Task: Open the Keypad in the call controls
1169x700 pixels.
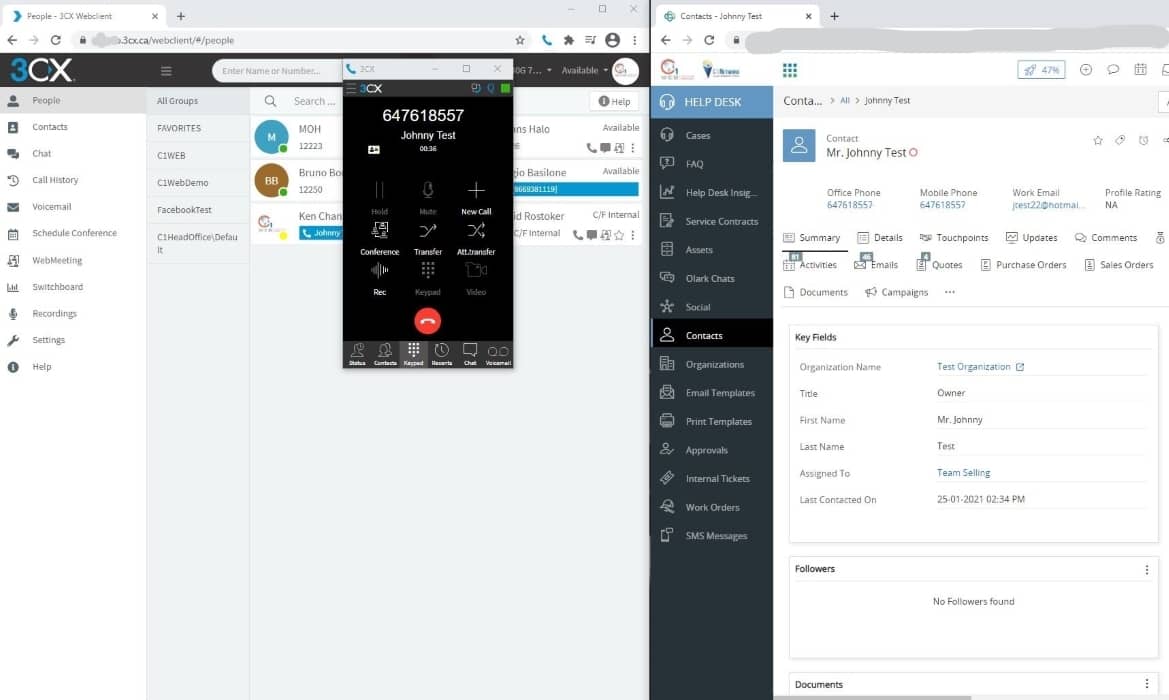Action: tap(428, 278)
